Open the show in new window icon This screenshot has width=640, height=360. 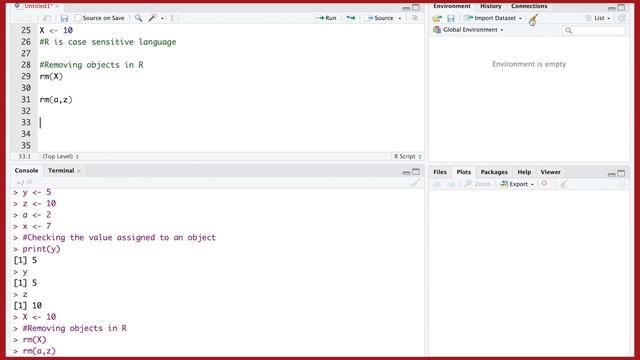[47, 18]
